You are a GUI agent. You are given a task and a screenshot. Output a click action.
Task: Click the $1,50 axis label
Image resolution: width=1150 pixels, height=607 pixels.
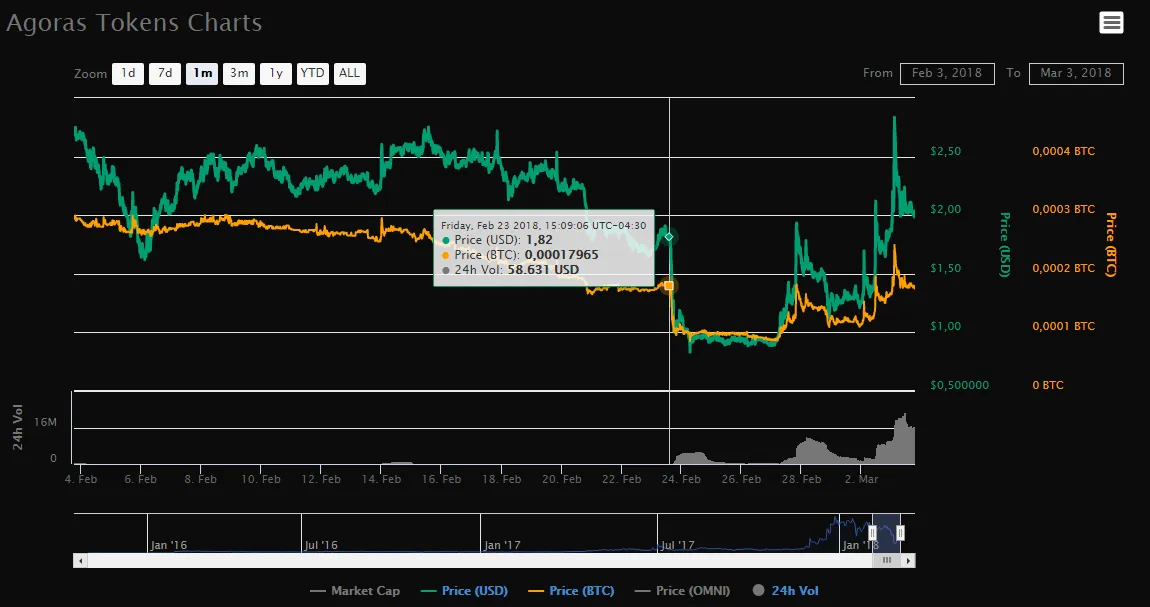click(945, 268)
